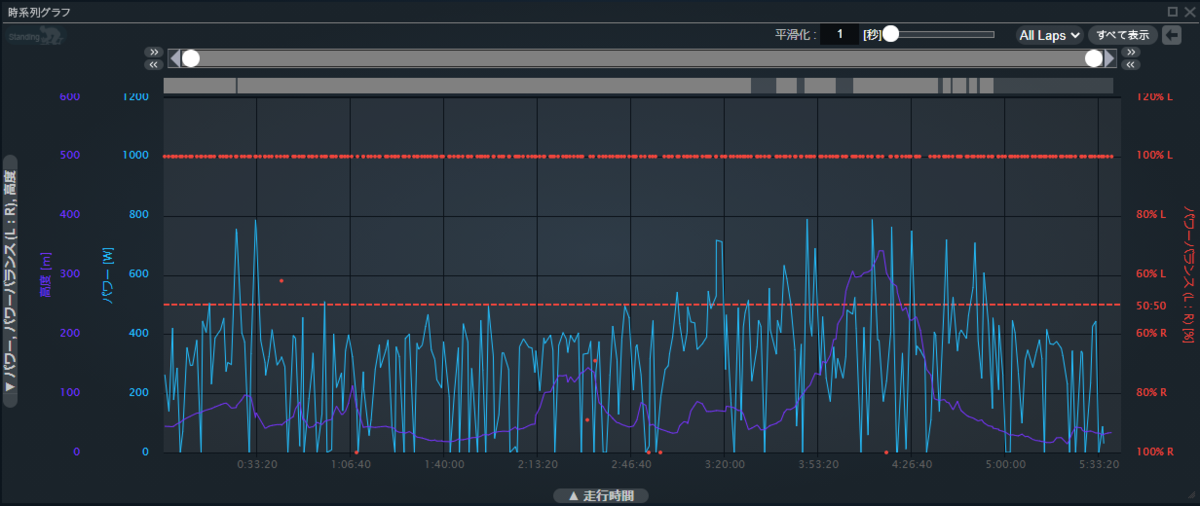1200x506 pixels.
Task: Close the 時系列グラフ panel
Action: 1188,12
